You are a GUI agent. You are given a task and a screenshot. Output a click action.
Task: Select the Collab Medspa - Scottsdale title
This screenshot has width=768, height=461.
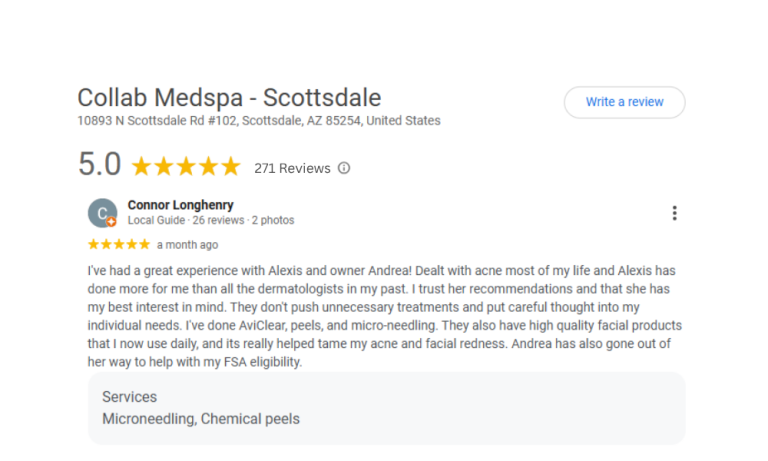(229, 98)
